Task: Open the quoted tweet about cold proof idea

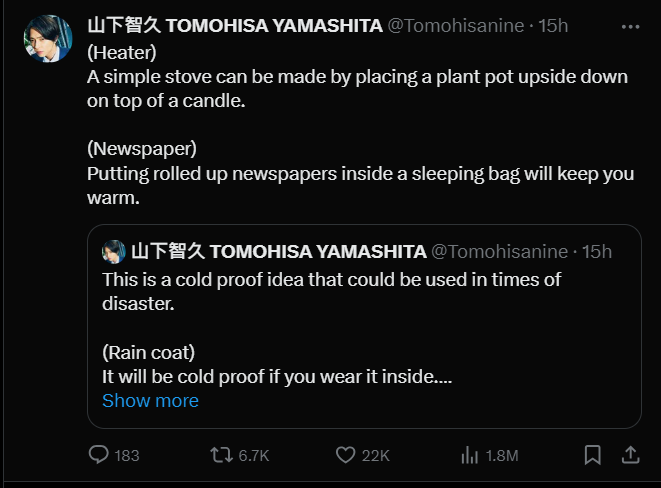Action: [x=360, y=328]
